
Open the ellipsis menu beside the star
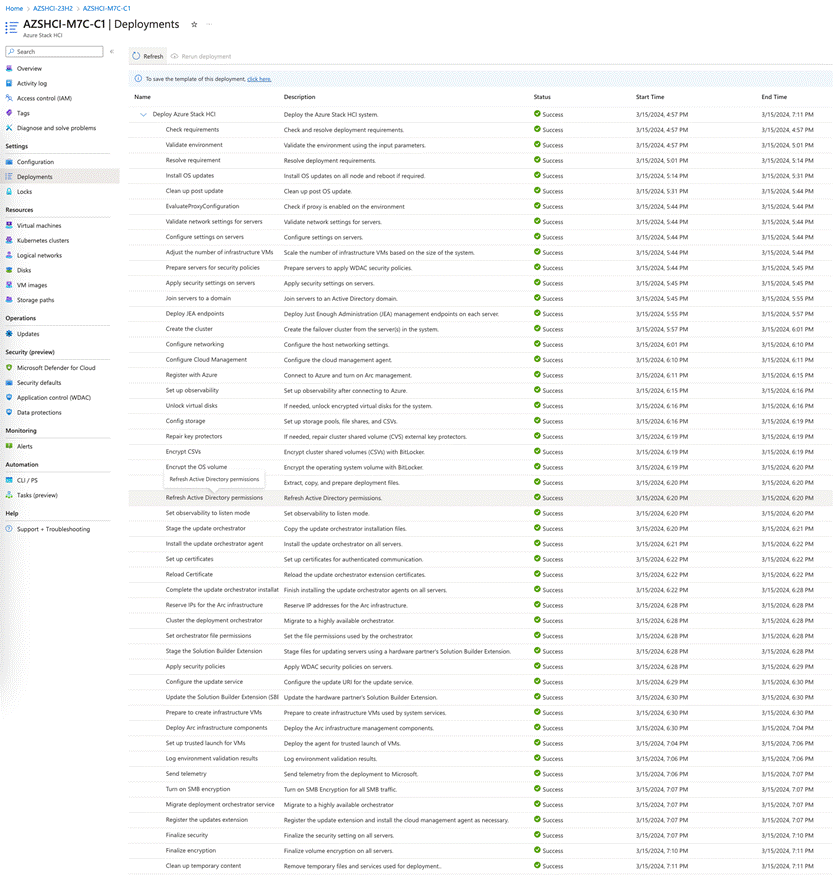pos(208,25)
